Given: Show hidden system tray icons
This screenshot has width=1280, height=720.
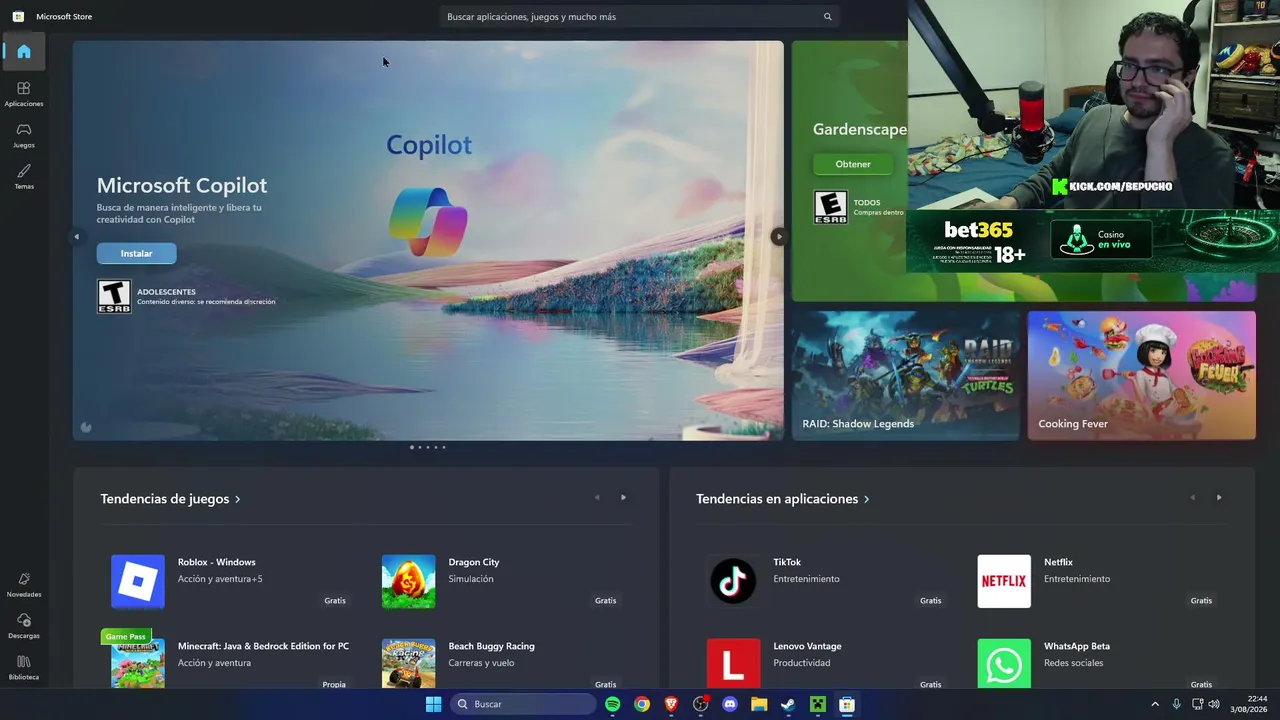Looking at the screenshot, I should pos(1155,704).
